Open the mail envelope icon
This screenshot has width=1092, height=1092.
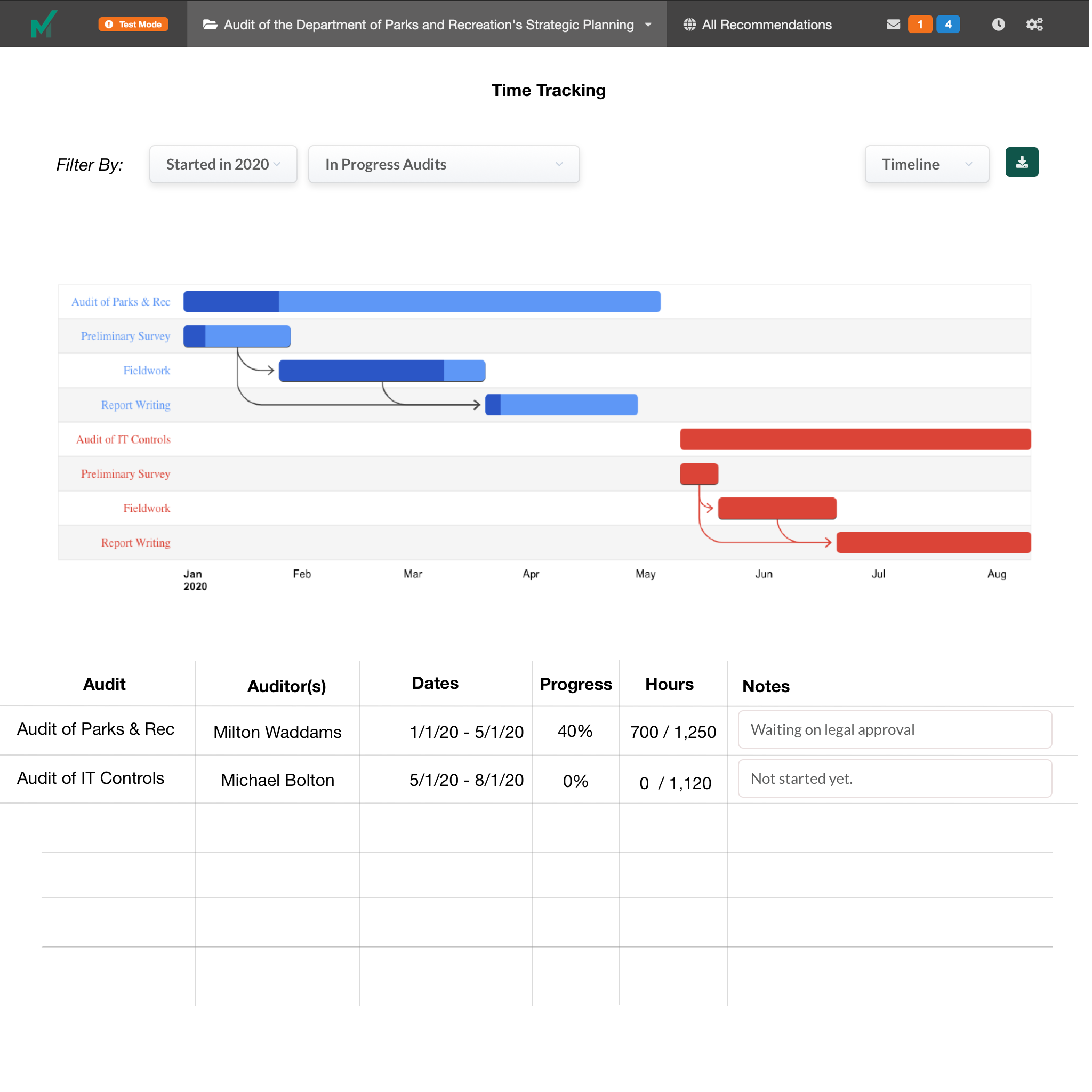click(893, 25)
